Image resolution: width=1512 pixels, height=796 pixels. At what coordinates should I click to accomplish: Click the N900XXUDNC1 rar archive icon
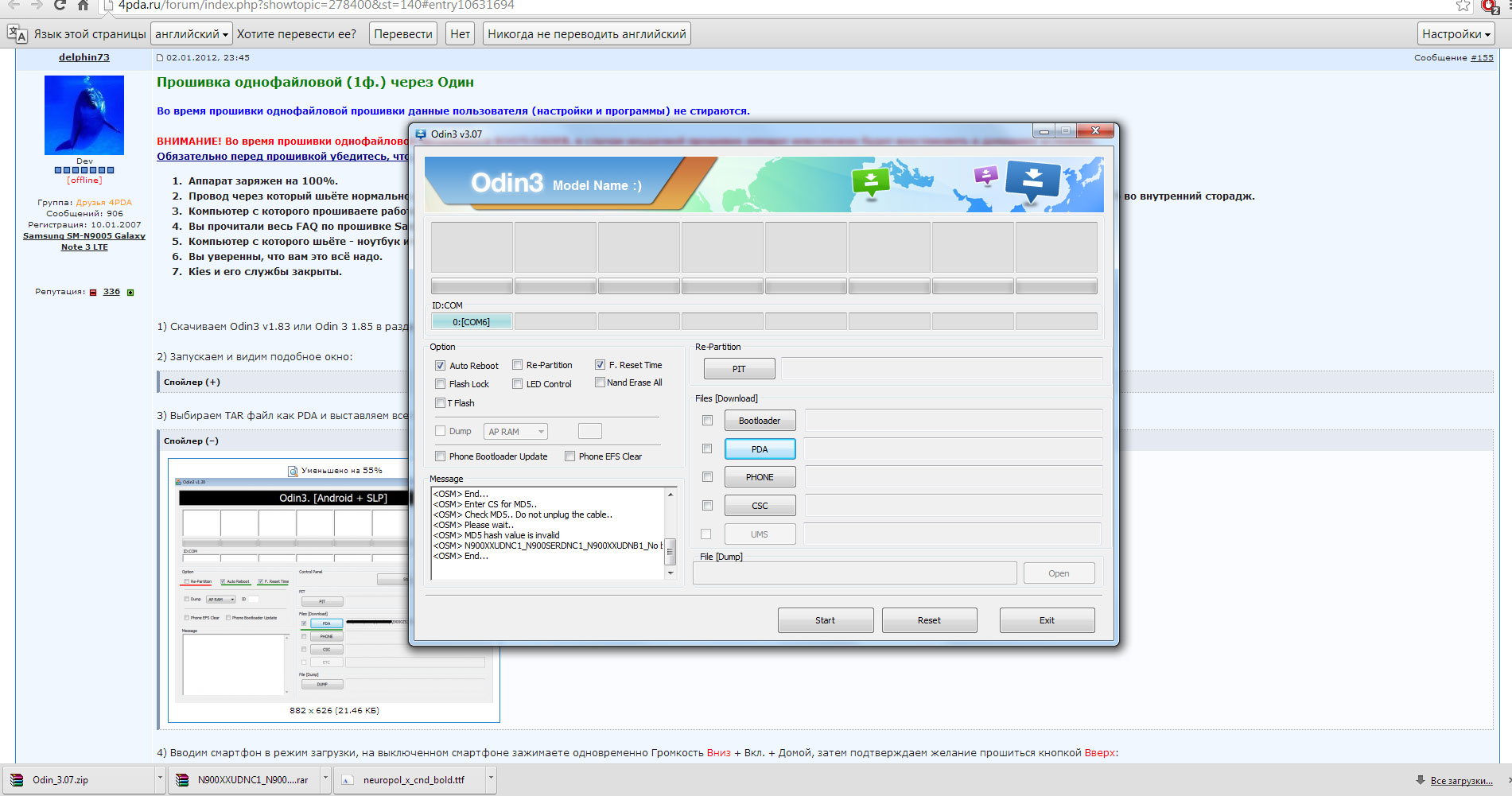coord(182,780)
